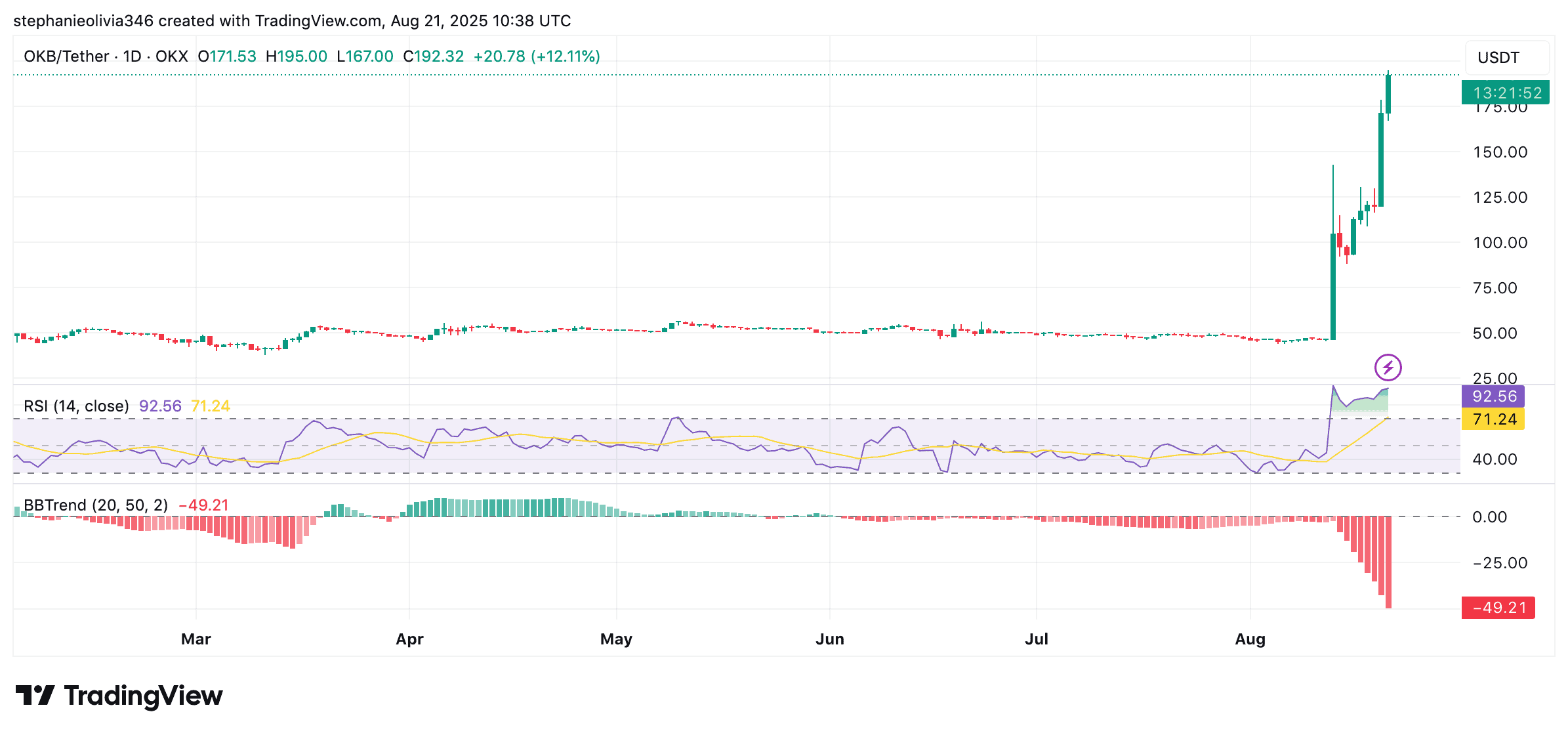Click the Jun label on time axis
The image size is (1568, 735).
point(829,639)
